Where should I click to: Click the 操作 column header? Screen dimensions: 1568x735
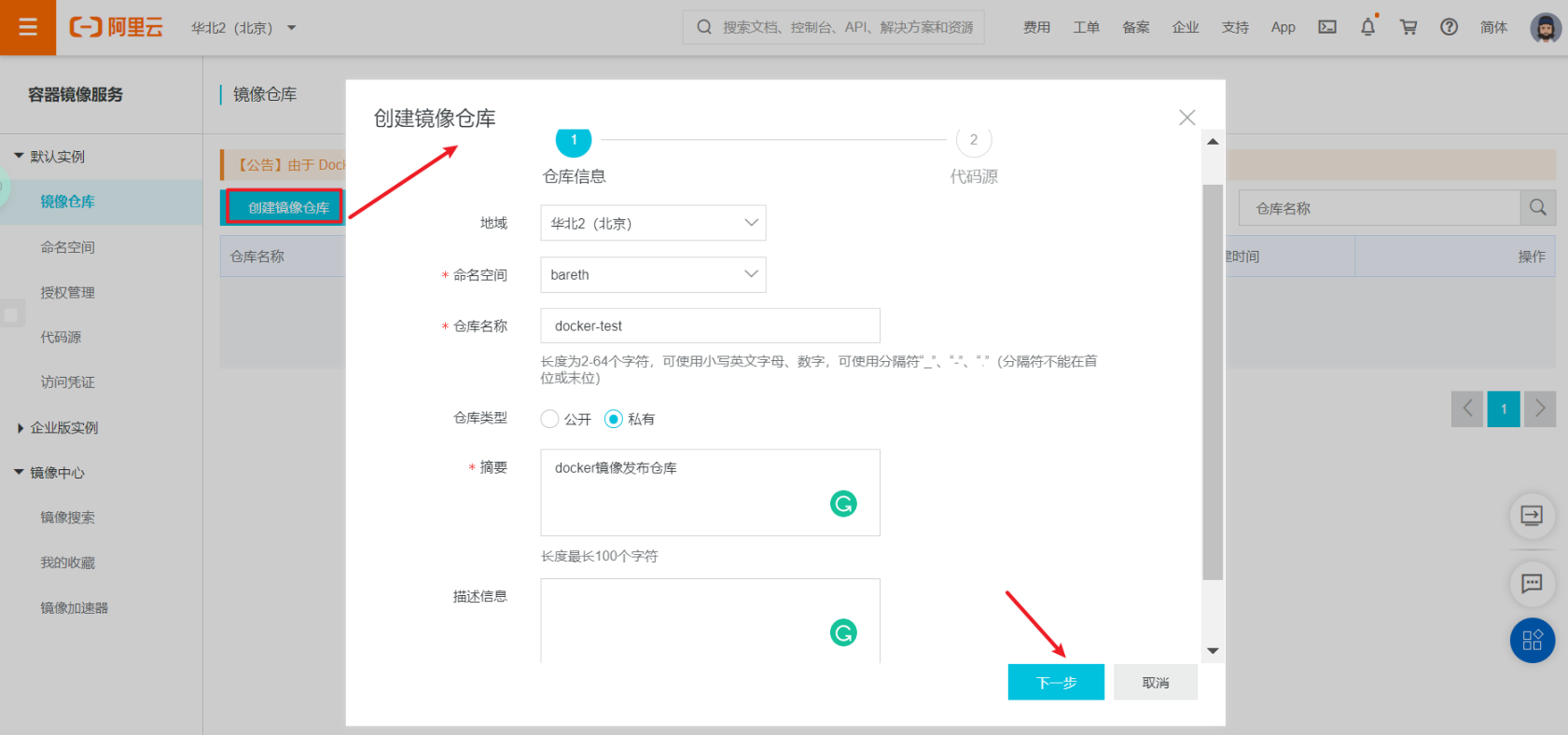(1532, 257)
